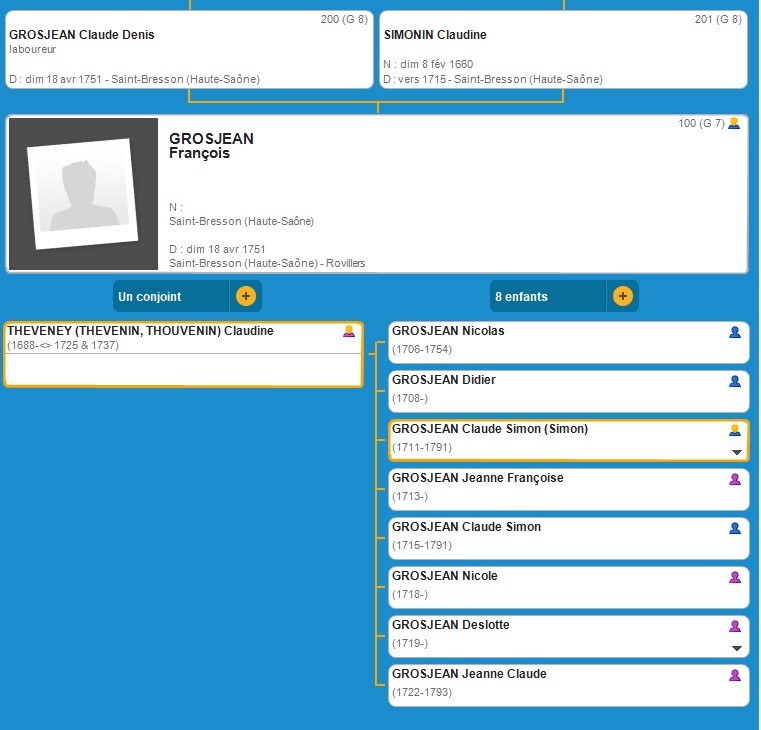Click the gold person icon on François card

[734, 123]
